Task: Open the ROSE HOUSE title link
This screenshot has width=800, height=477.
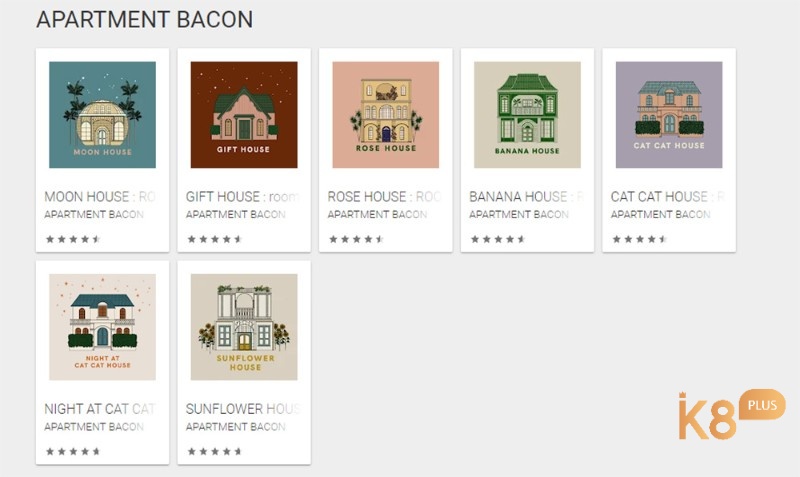Action: pos(384,196)
